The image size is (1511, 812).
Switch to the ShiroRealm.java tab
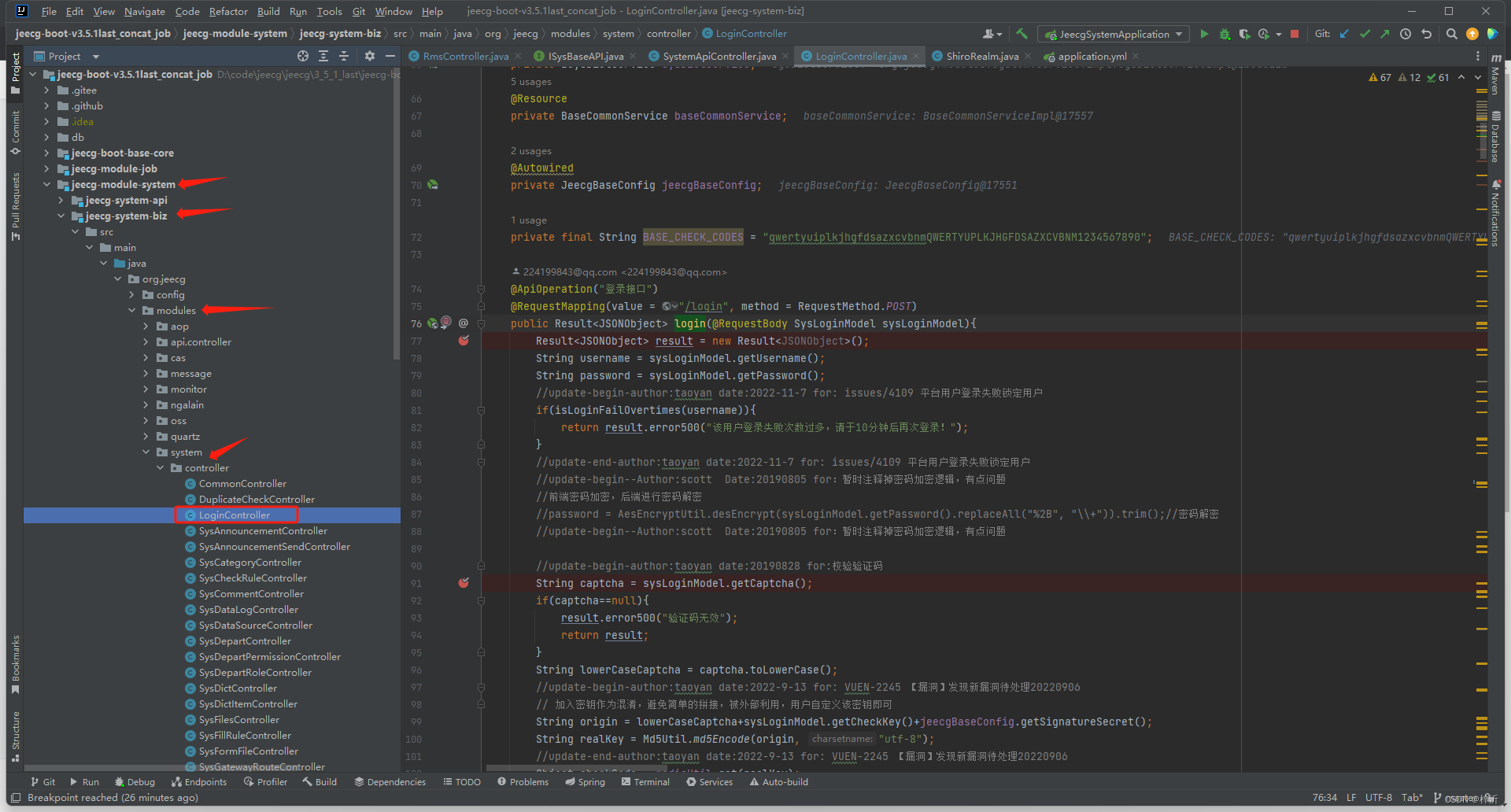(x=982, y=56)
